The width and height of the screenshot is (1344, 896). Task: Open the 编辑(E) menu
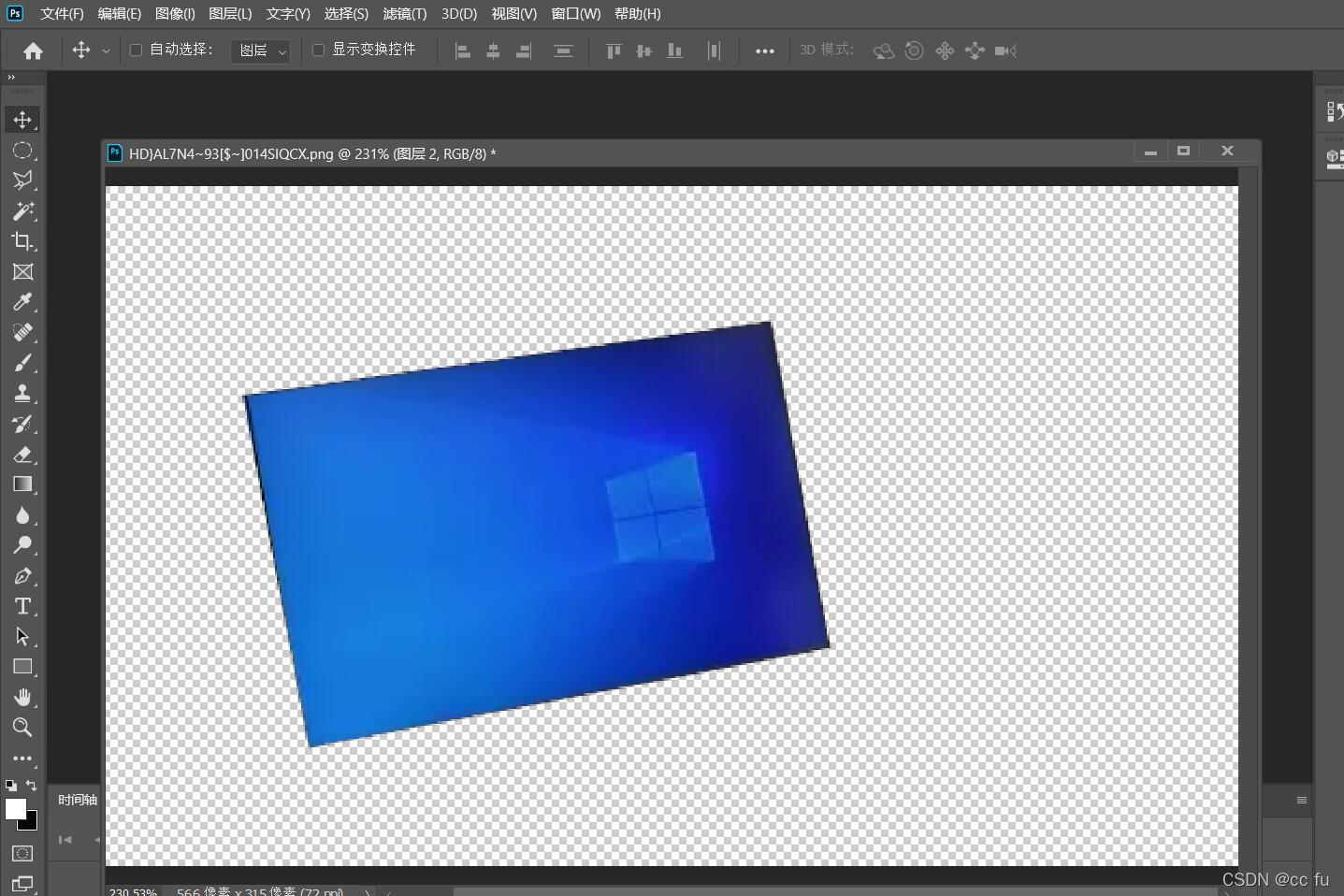[120, 13]
